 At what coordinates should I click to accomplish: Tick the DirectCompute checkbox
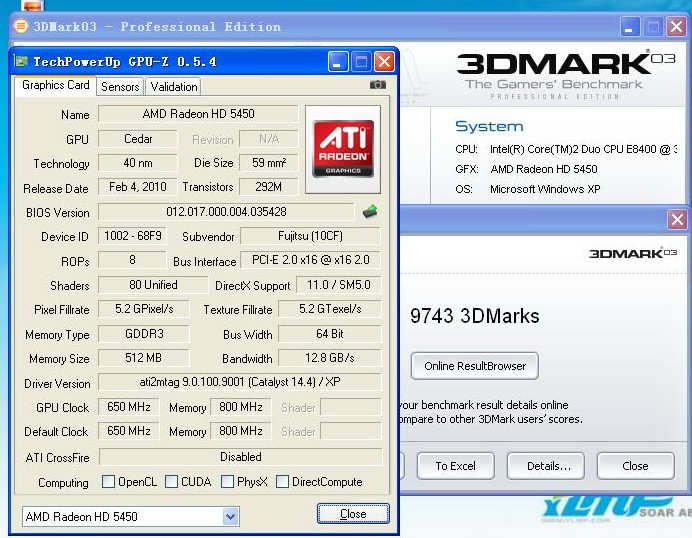pyautogui.click(x=282, y=482)
